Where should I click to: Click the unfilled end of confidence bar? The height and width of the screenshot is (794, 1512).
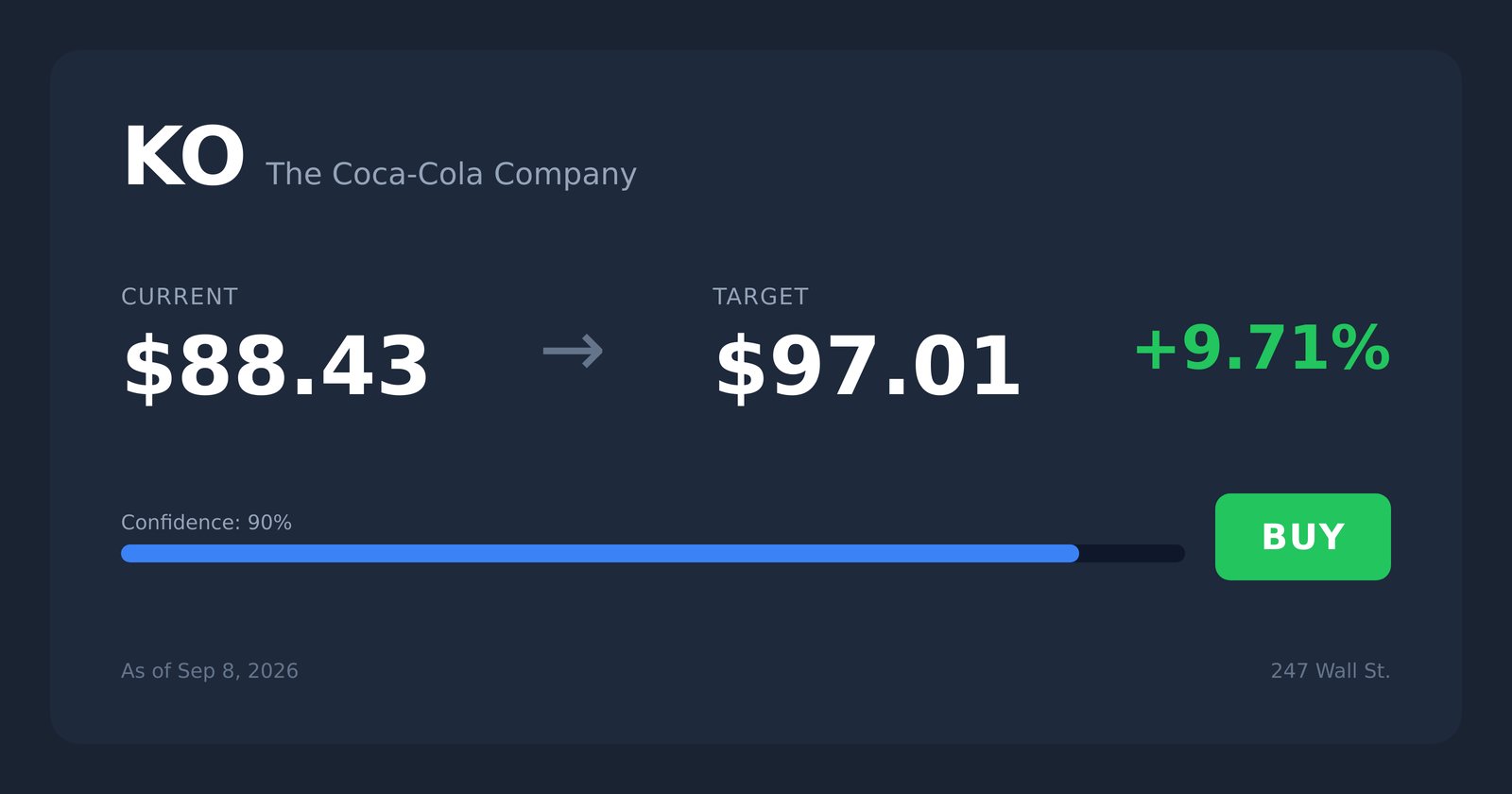pos(1132,553)
